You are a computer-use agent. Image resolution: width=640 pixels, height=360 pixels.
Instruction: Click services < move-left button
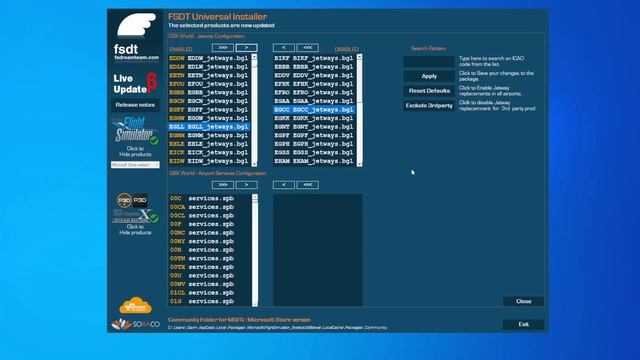284,185
